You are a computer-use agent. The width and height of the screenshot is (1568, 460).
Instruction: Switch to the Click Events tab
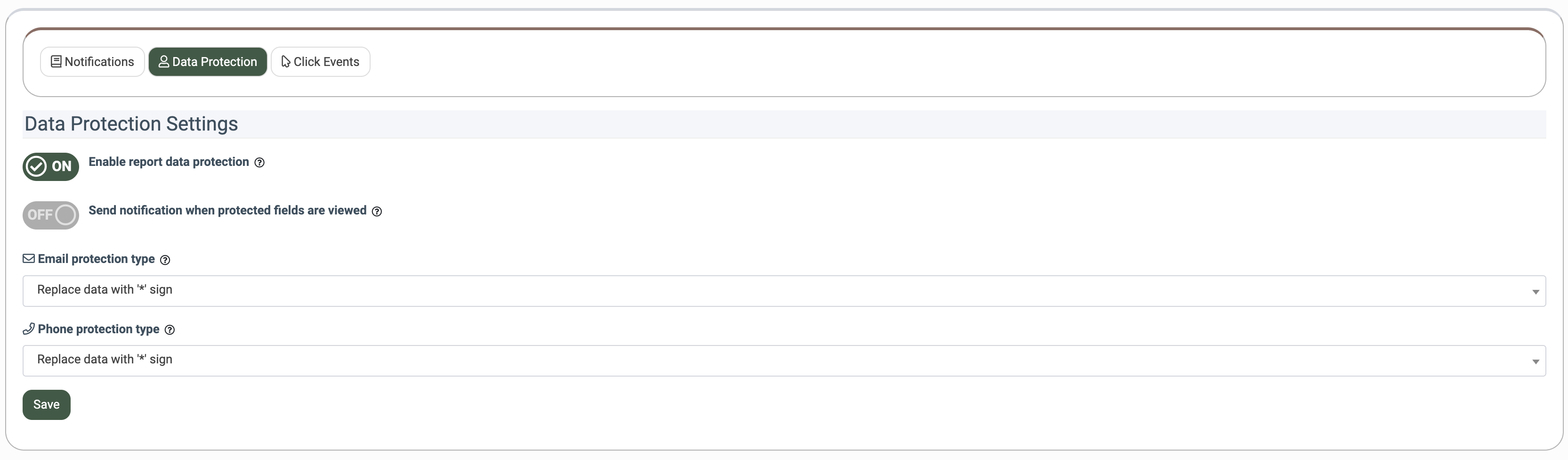click(x=320, y=62)
